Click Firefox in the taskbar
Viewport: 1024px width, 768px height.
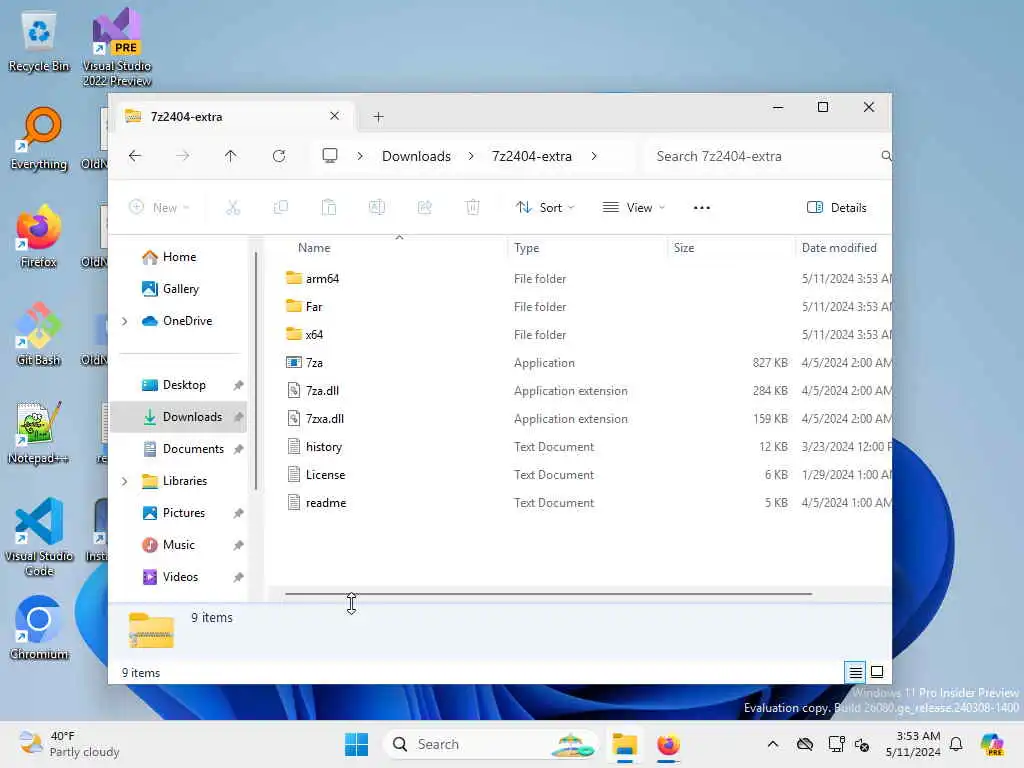pos(668,744)
